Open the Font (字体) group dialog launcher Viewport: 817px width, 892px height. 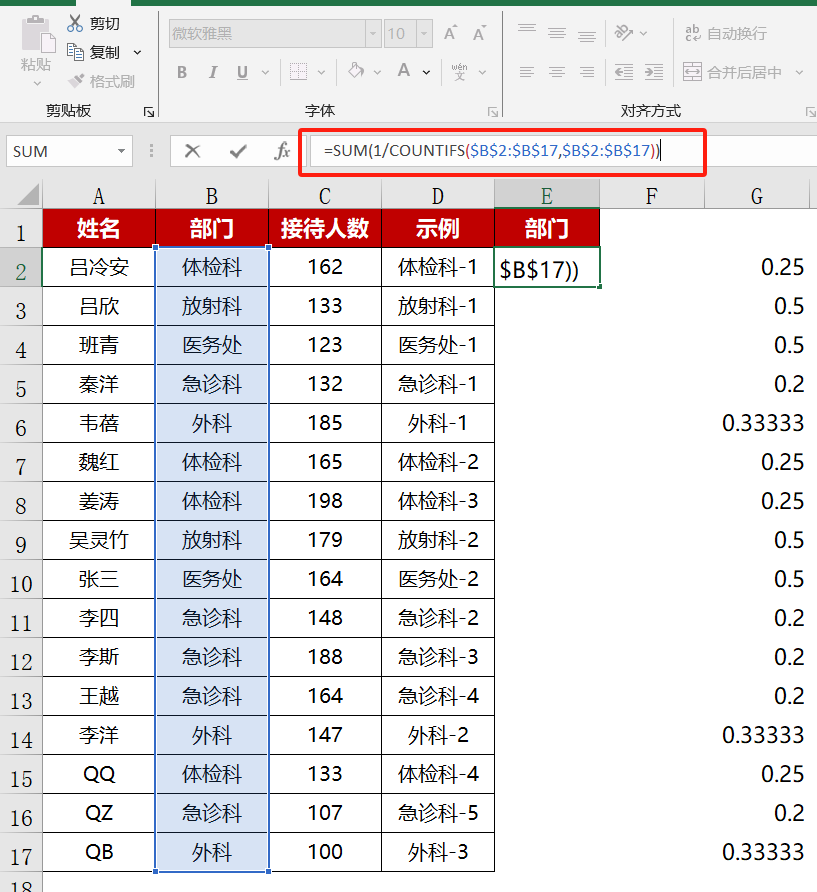[493, 112]
